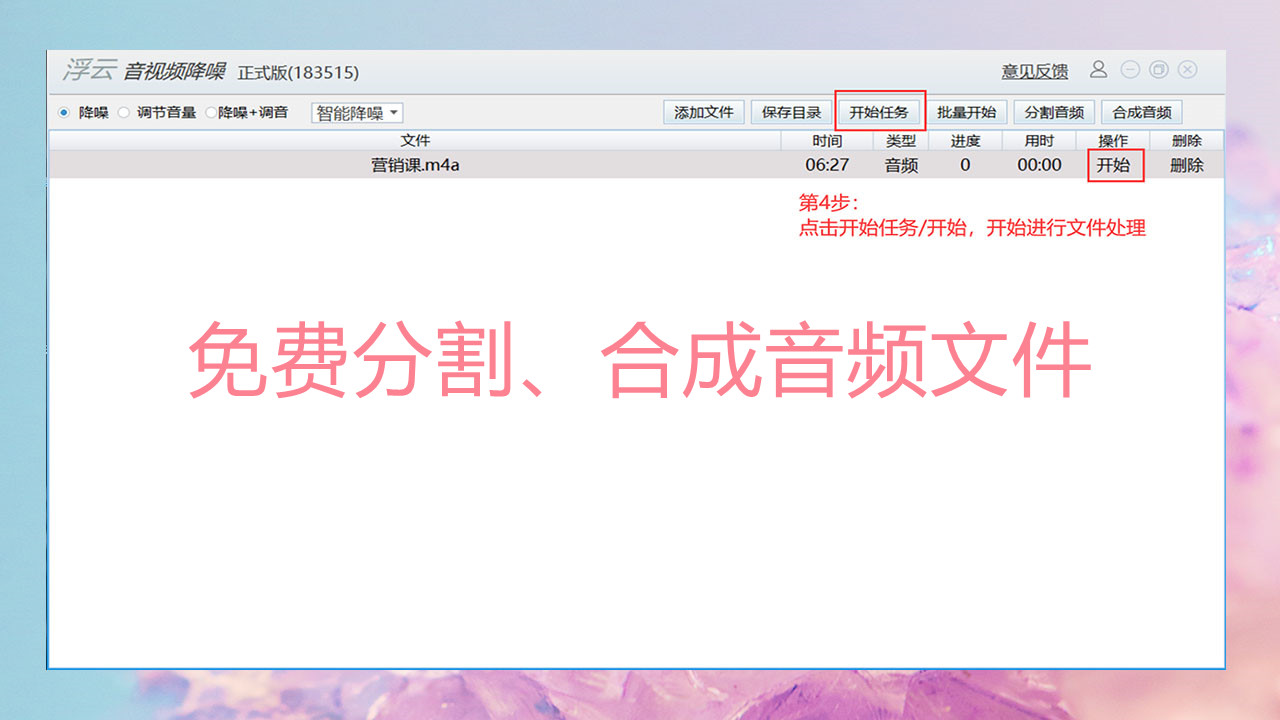Screen dimensions: 1280x720
Task: Check the 进度 value for 营销课.m4a
Action: point(964,165)
